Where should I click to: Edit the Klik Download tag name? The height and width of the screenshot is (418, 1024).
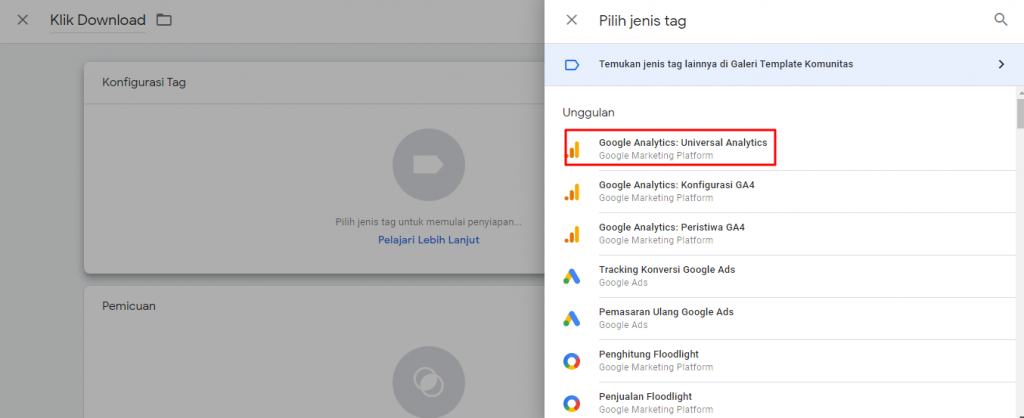tap(98, 20)
